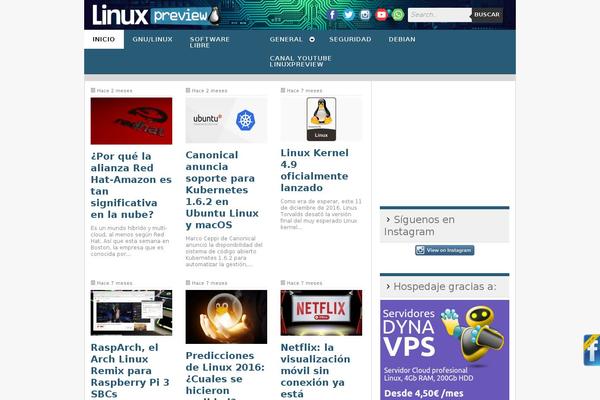Open Canal YouTube LinuxPreview menu item
Viewport: 600px width, 400px height.
coord(300,61)
